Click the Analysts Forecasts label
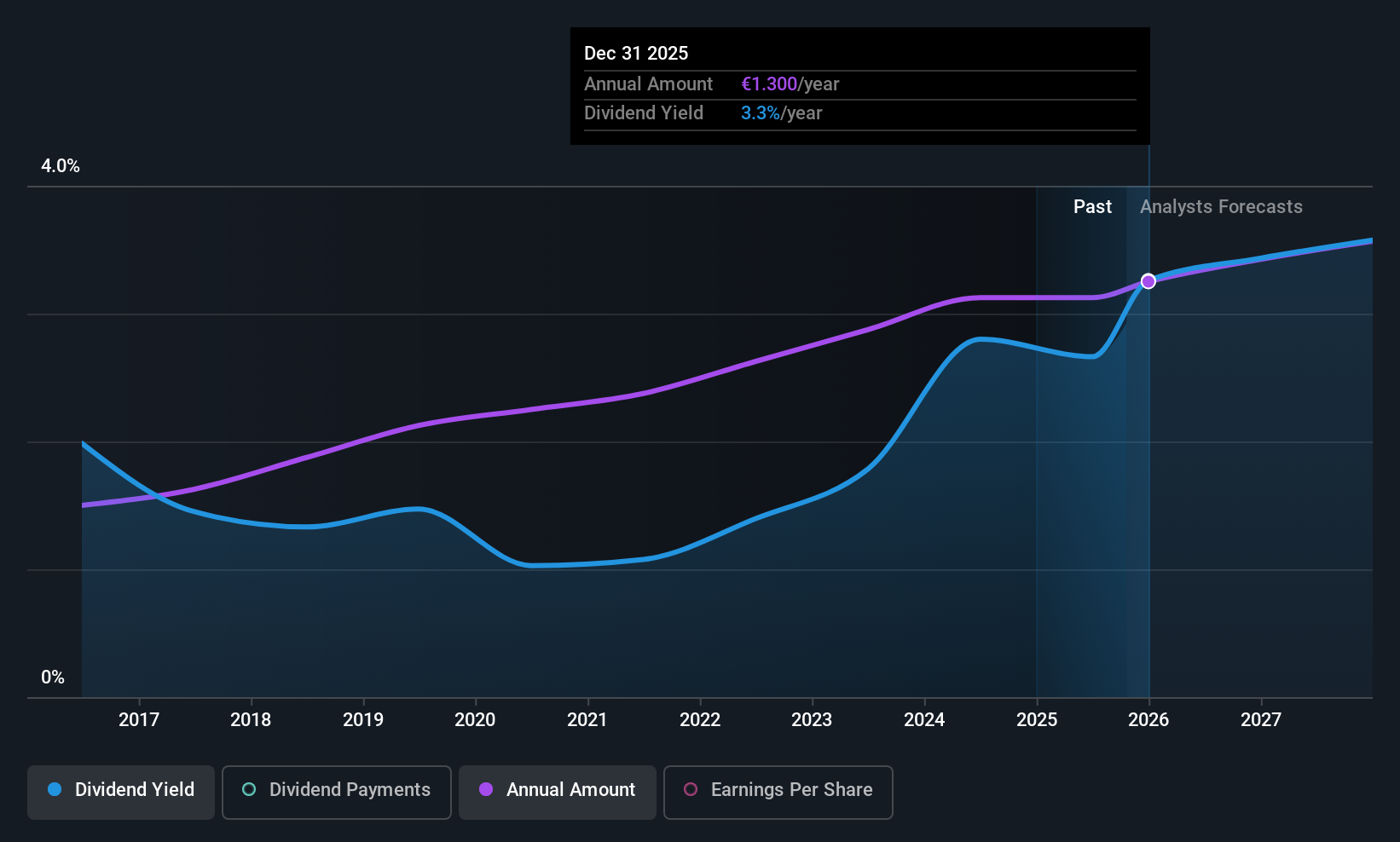The image size is (1400, 842). click(x=1221, y=207)
